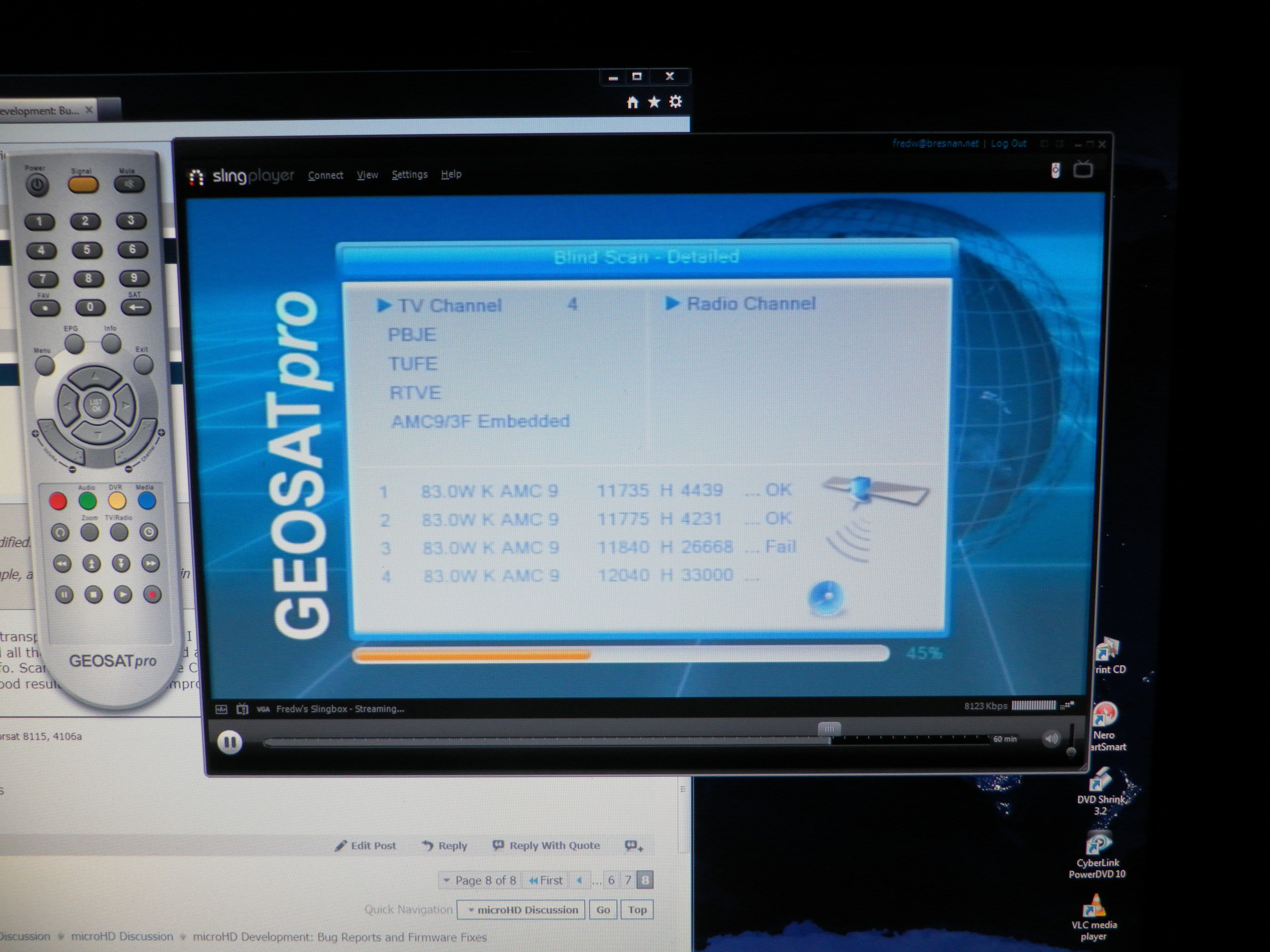Click the EPG button on the remote
The image size is (1270, 952).
coord(74,344)
